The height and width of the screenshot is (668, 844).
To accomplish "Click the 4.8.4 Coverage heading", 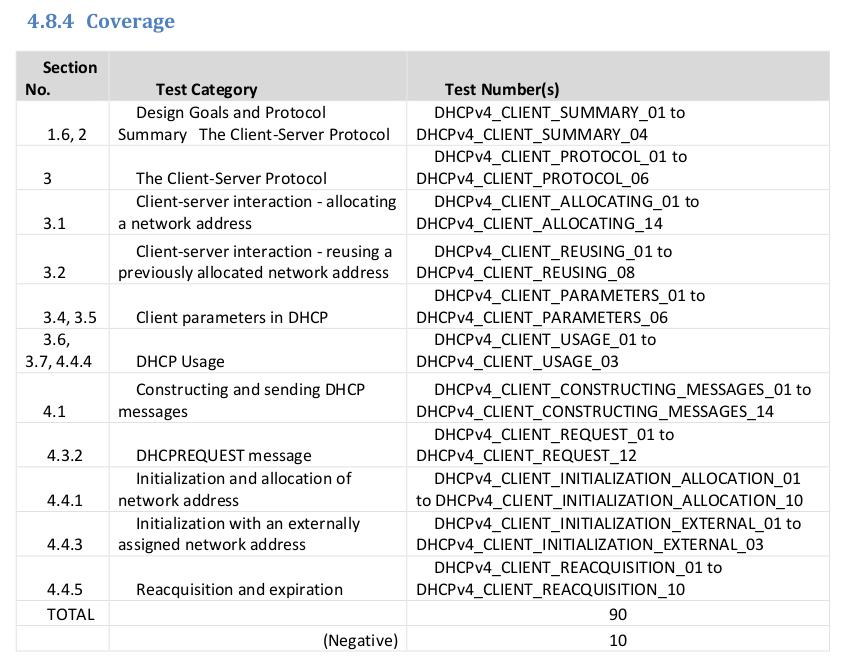I will pyautogui.click(x=96, y=21).
